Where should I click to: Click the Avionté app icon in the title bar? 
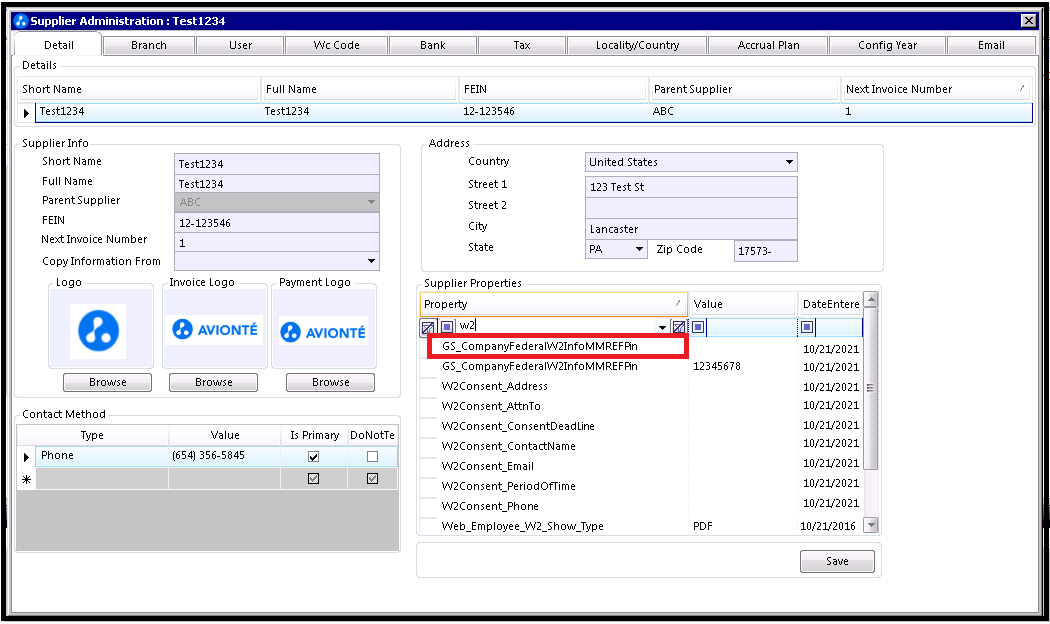coord(21,21)
